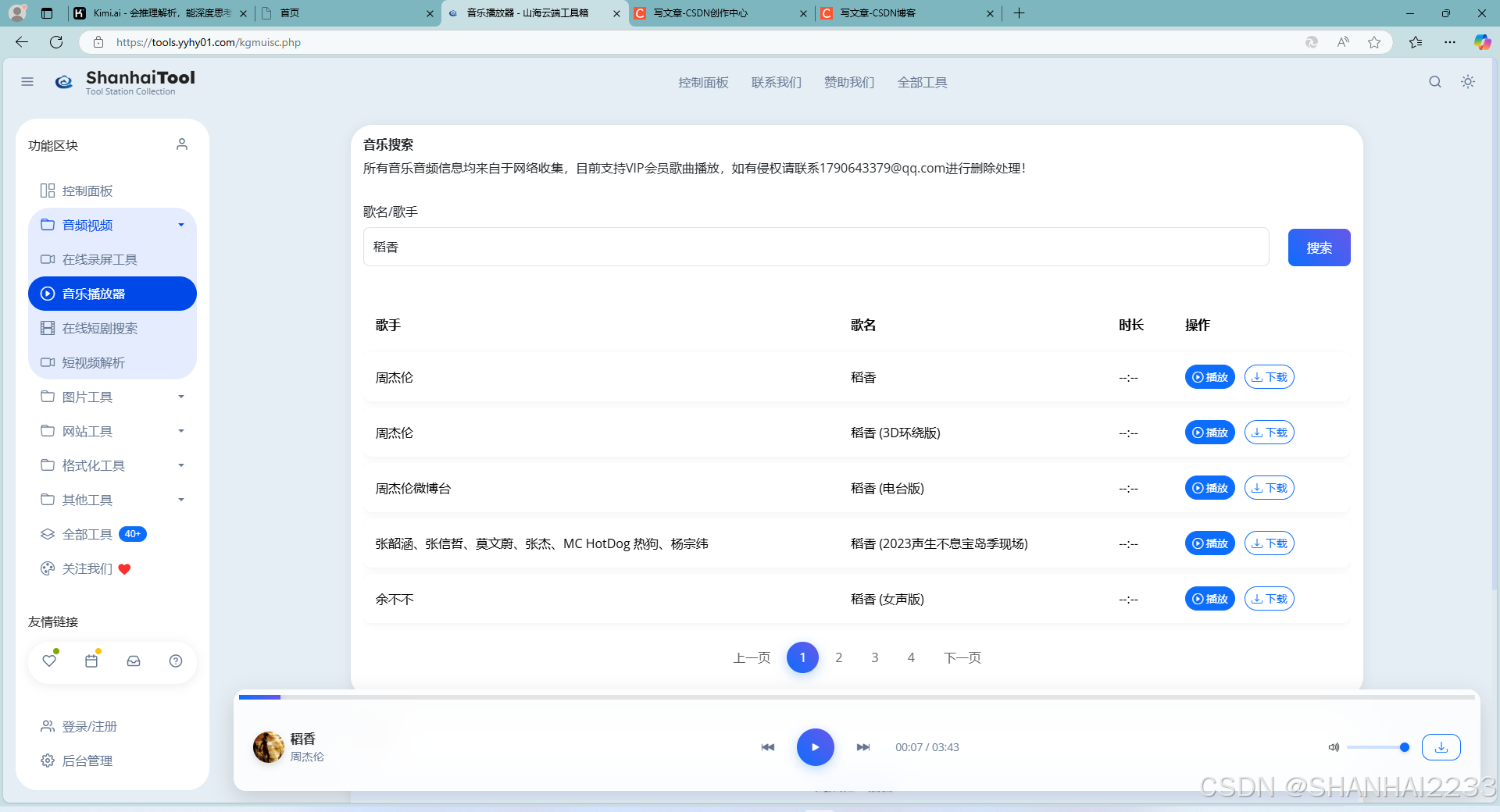This screenshot has width=1500, height=812.
Task: Open 在线录屏工具 in sidebar
Action: pos(112,259)
